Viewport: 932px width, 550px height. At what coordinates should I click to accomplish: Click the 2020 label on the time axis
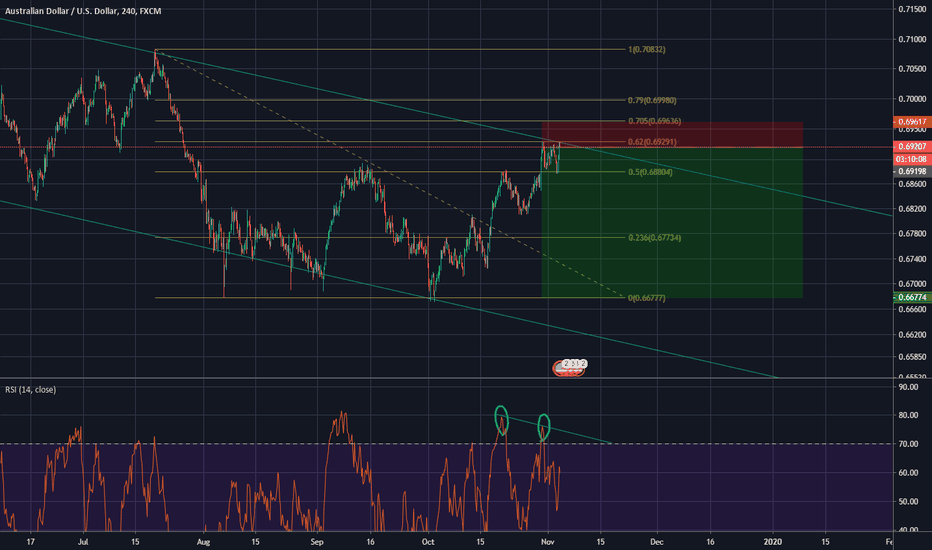(x=773, y=542)
